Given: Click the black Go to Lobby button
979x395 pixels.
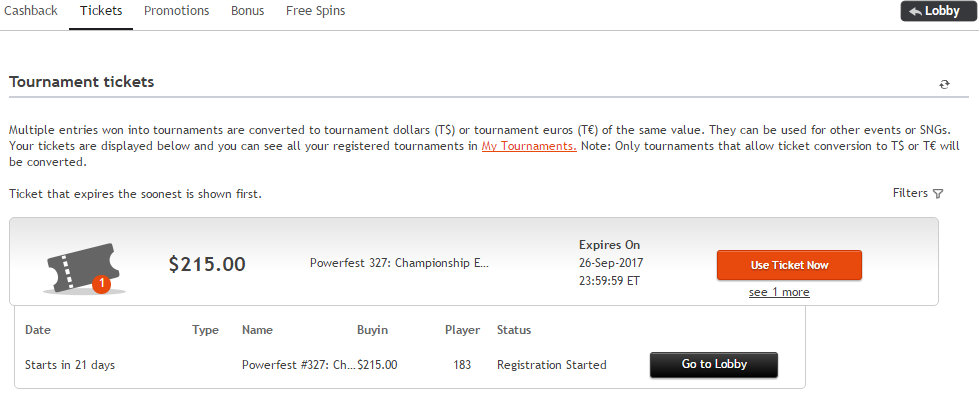Looking at the screenshot, I should tap(714, 364).
